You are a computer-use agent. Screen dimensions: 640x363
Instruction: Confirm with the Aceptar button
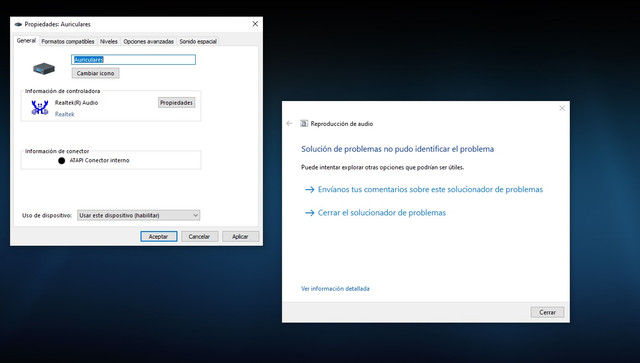[158, 236]
